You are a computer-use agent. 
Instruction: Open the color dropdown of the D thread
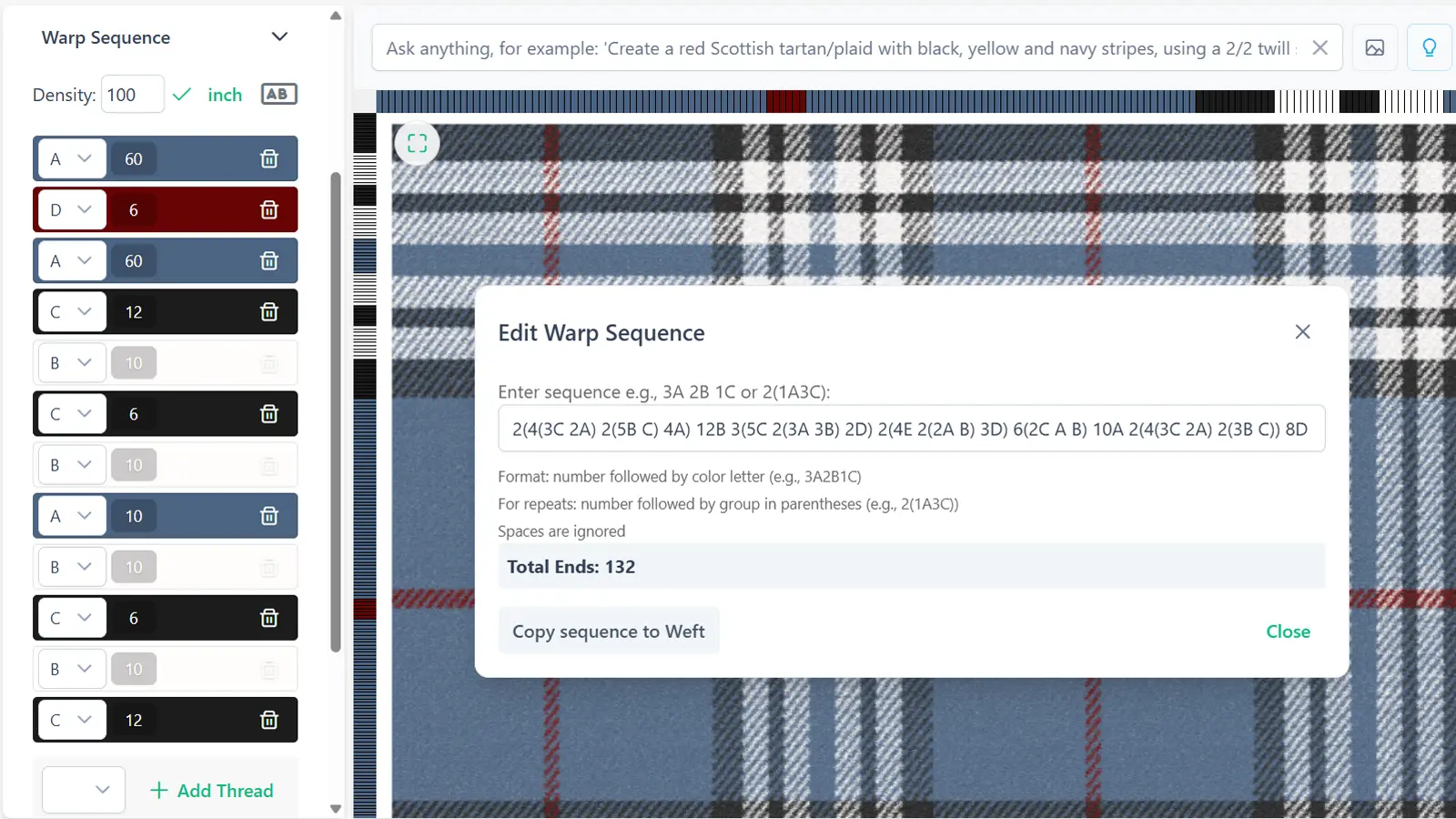pos(71,210)
